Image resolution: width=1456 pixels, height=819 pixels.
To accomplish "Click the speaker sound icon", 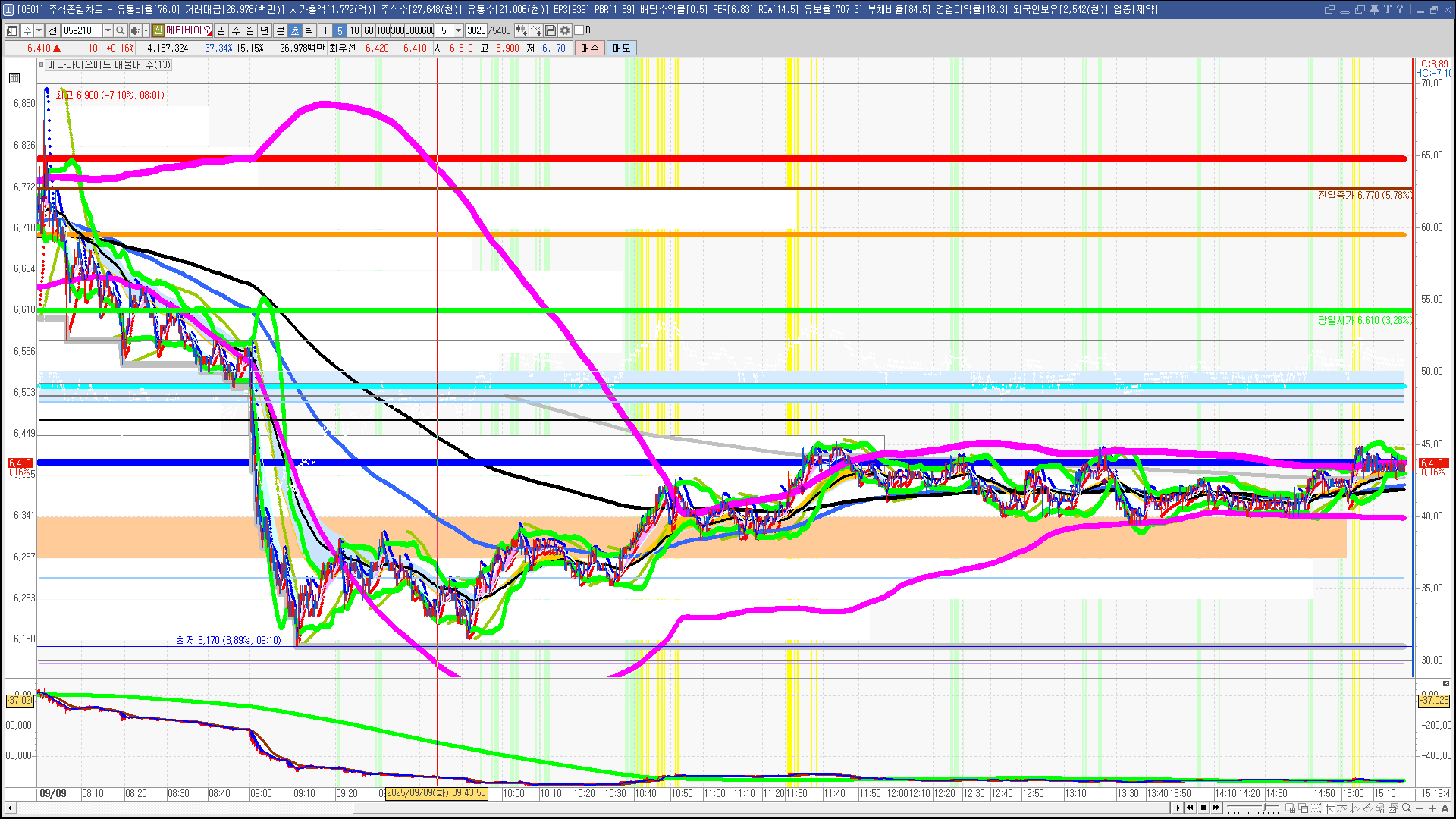I will [x=134, y=30].
